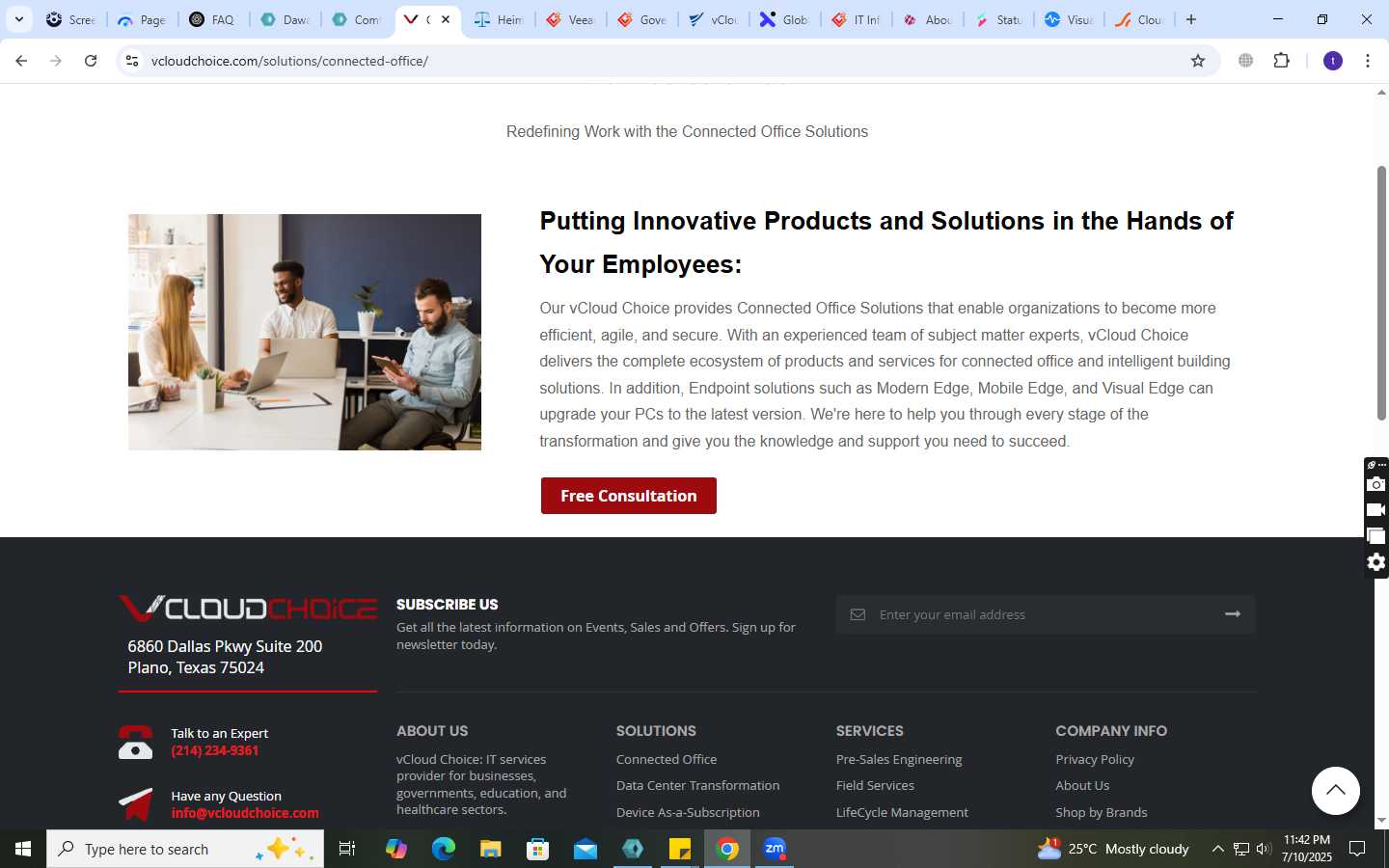Open Connected Office footer link

point(667,759)
